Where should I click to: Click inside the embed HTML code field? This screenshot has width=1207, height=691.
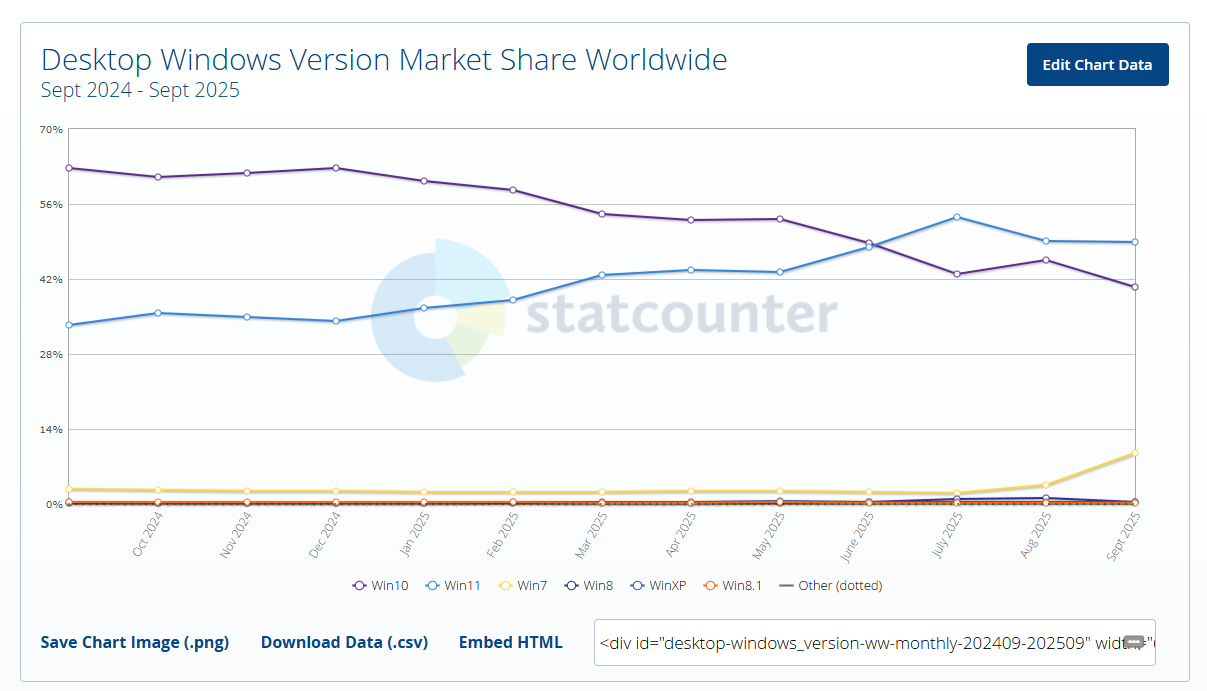(x=860, y=642)
